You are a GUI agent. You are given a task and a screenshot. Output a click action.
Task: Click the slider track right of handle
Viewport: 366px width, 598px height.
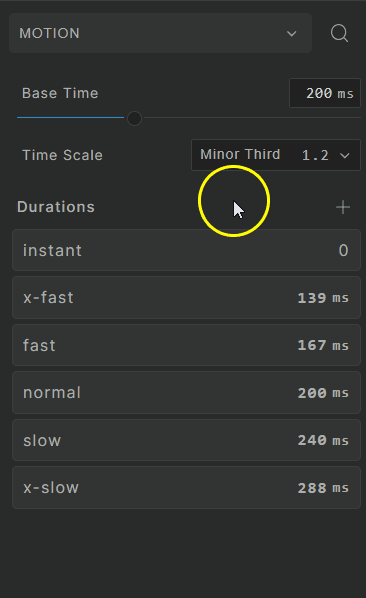tap(252, 118)
